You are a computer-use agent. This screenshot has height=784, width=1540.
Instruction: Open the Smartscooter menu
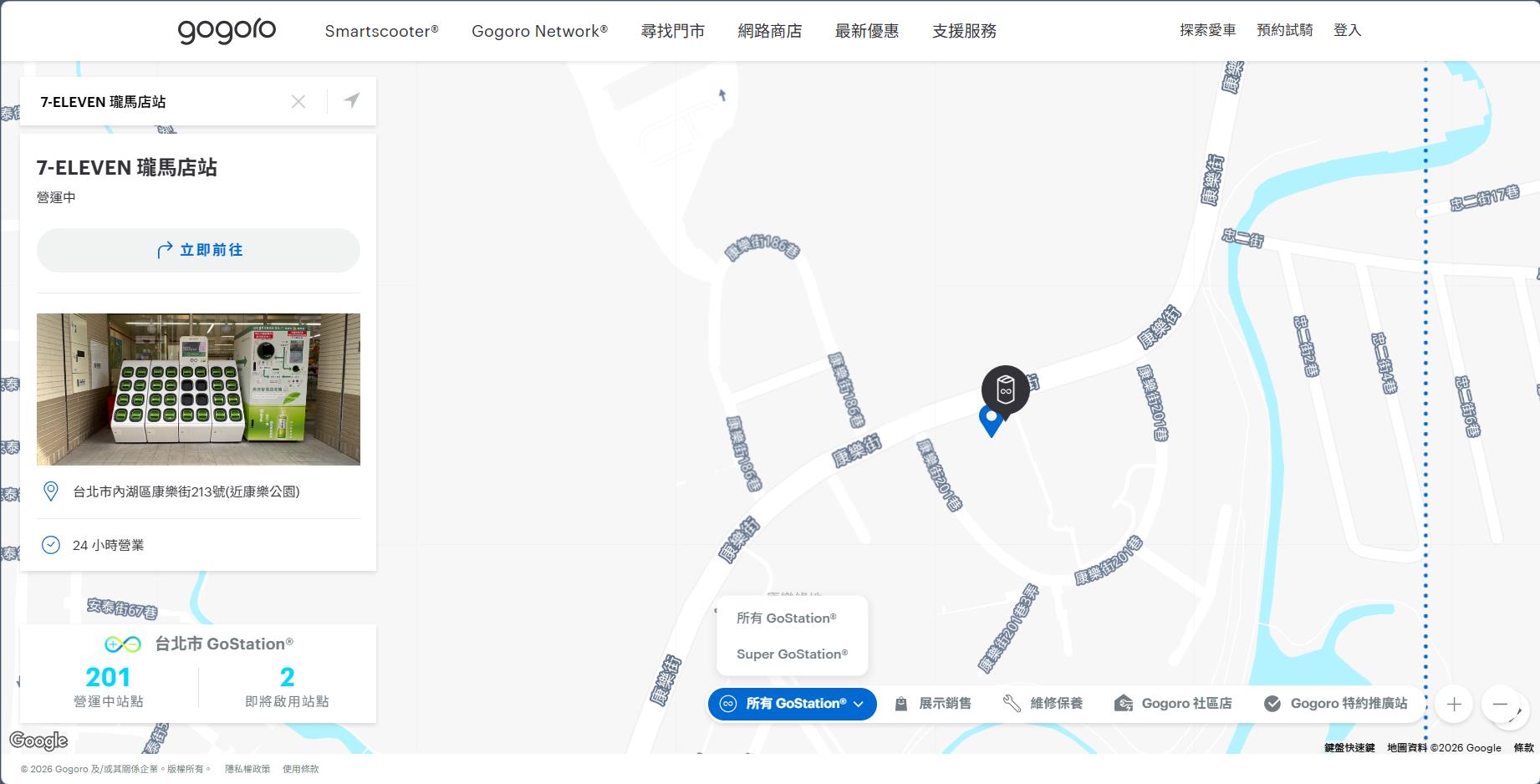point(381,31)
